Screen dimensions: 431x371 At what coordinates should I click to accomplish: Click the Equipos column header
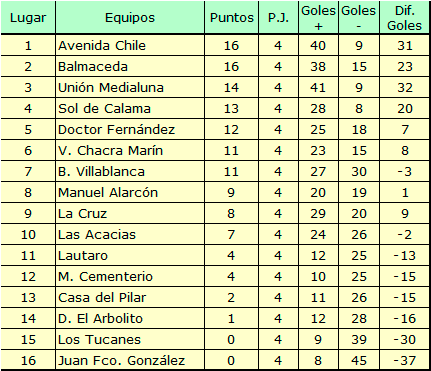click(x=130, y=17)
